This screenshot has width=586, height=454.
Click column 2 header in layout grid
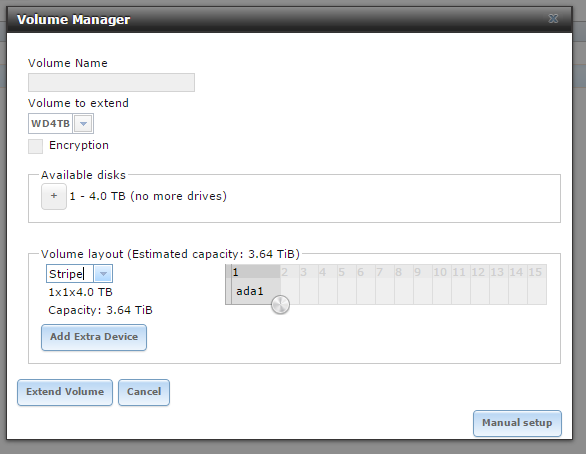pos(290,272)
